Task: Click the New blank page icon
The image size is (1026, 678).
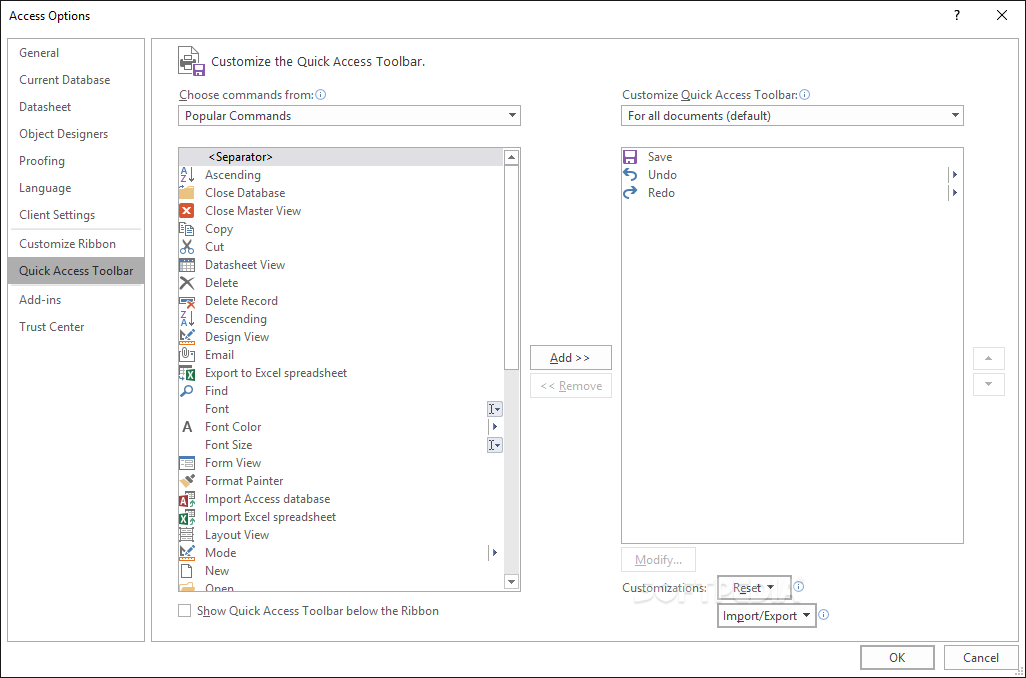Action: pos(187,571)
